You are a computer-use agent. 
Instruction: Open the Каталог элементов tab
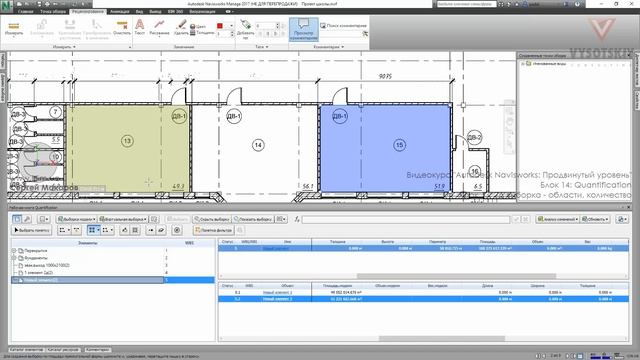click(26, 350)
